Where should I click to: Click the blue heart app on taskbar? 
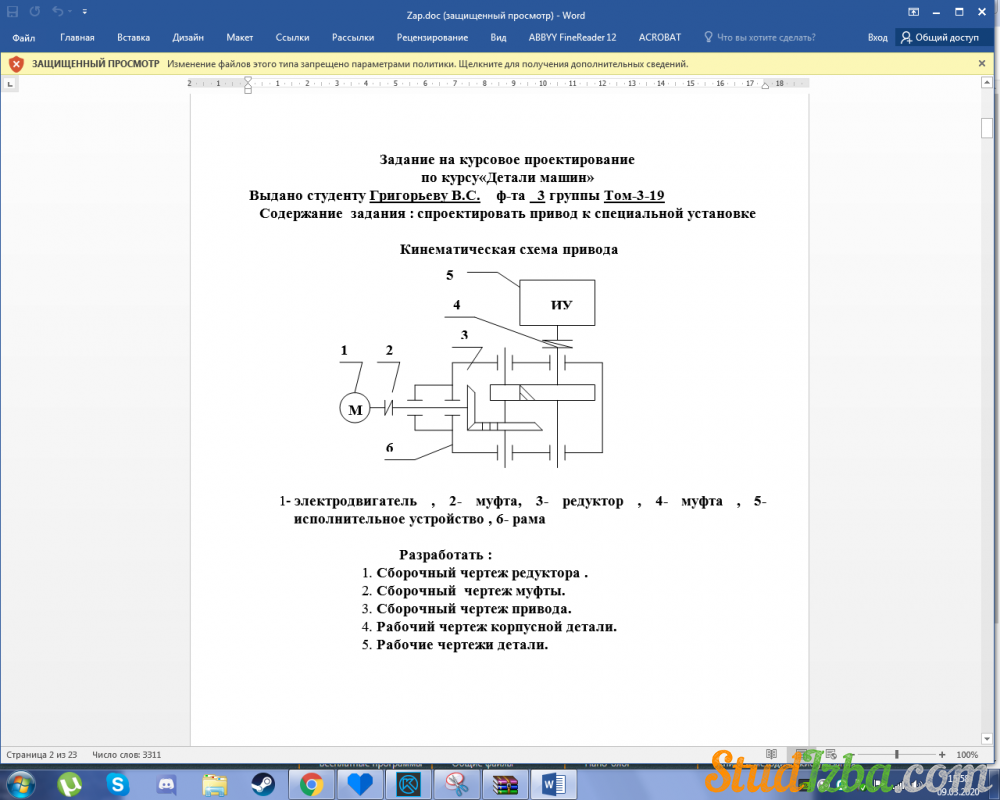(360, 784)
